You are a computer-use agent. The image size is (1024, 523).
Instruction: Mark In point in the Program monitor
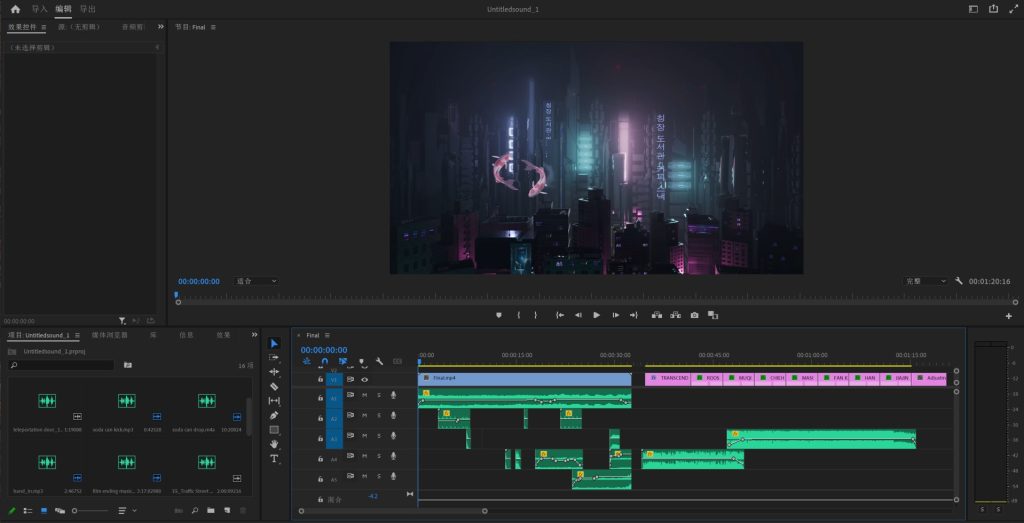click(519, 315)
